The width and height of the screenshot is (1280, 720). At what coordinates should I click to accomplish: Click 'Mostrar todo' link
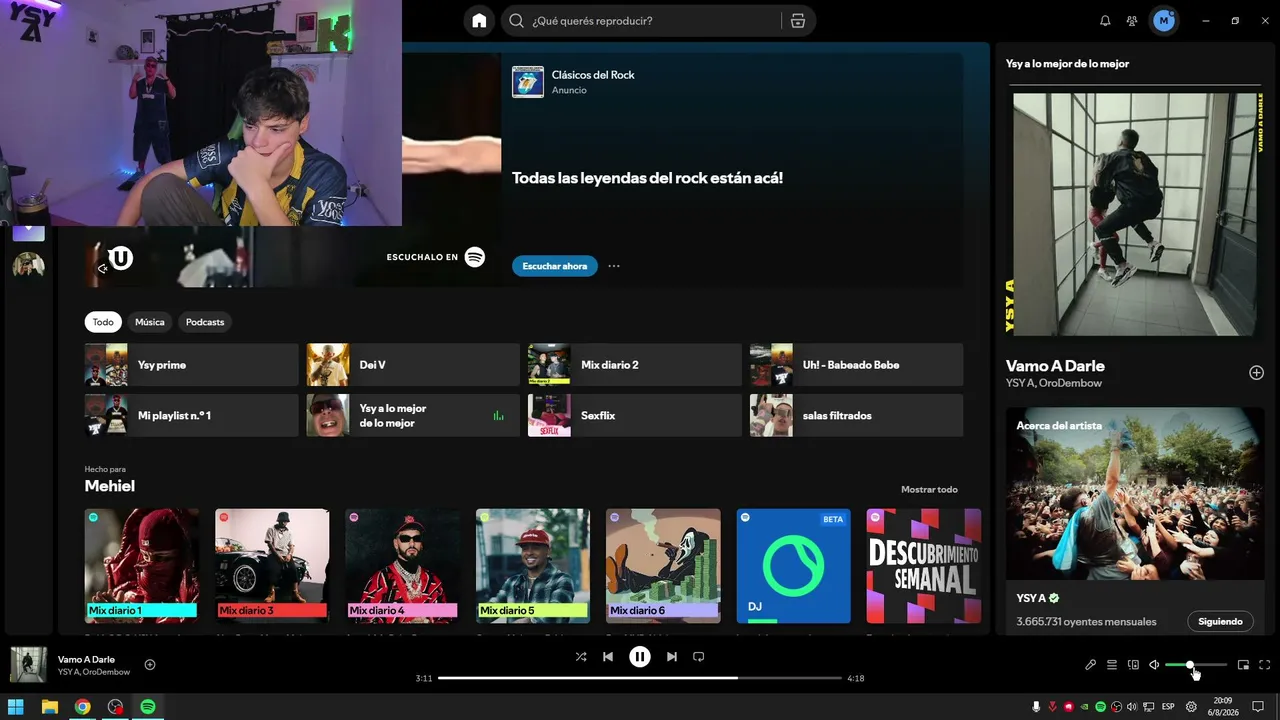click(x=929, y=489)
